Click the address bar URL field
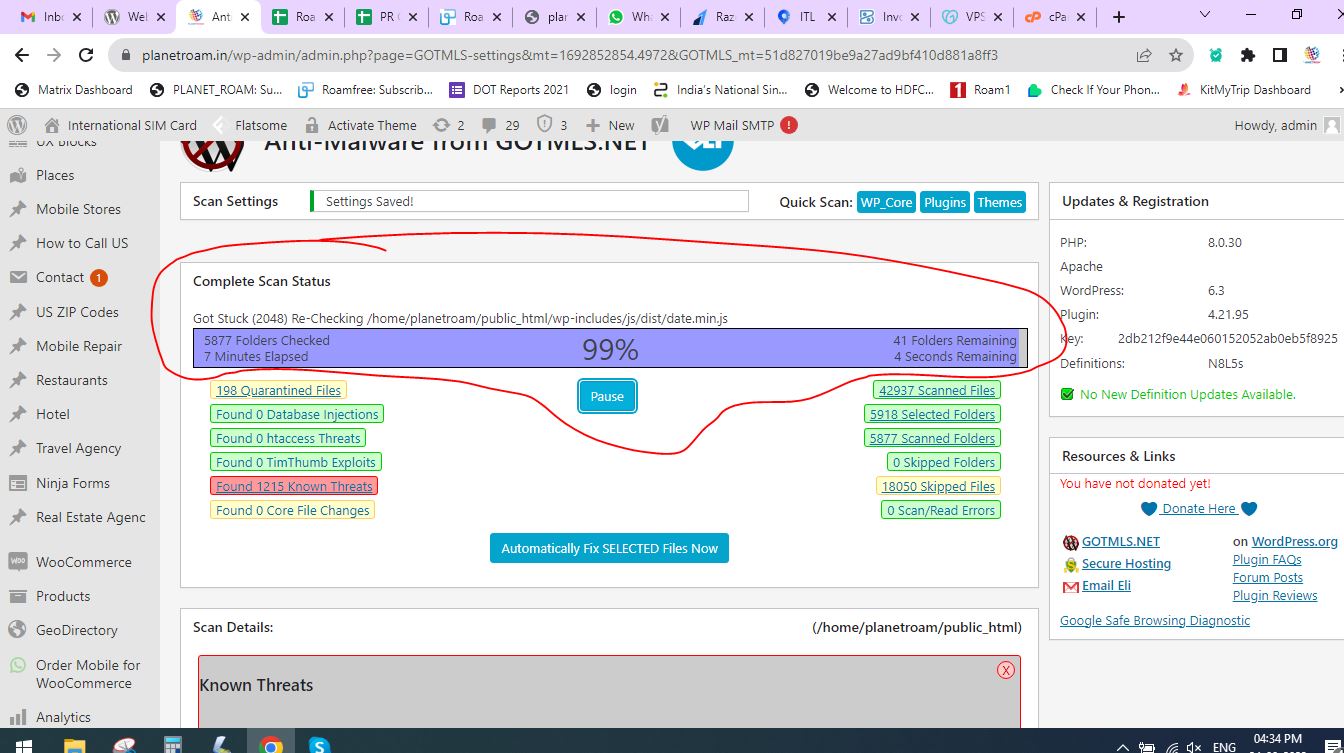 click(x=570, y=56)
